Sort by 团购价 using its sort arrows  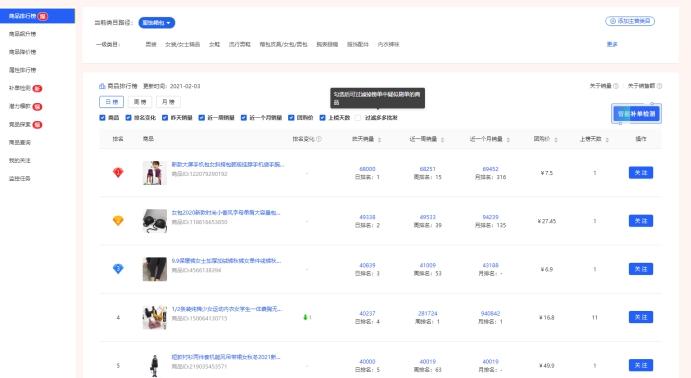(556, 139)
